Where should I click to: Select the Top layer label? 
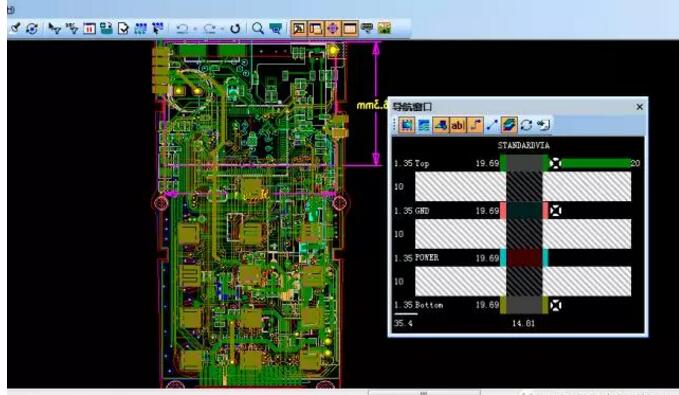point(422,163)
